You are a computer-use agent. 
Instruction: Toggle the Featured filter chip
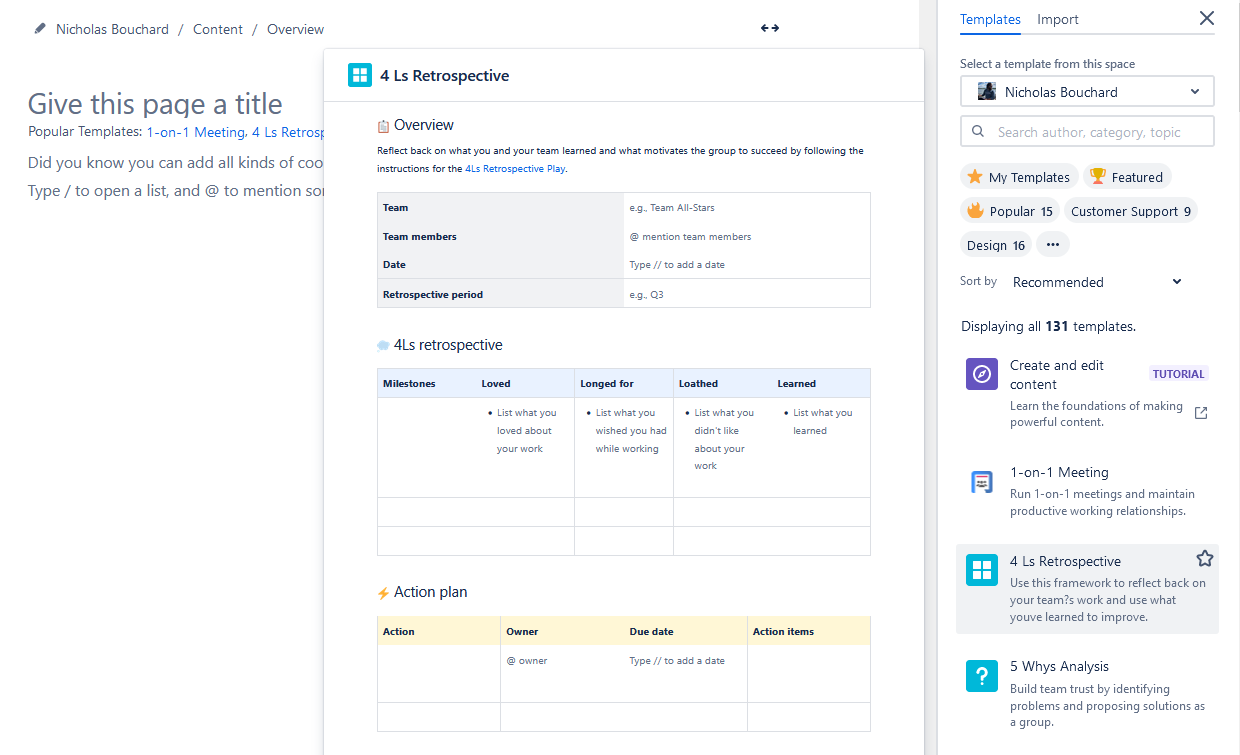coord(1127,177)
